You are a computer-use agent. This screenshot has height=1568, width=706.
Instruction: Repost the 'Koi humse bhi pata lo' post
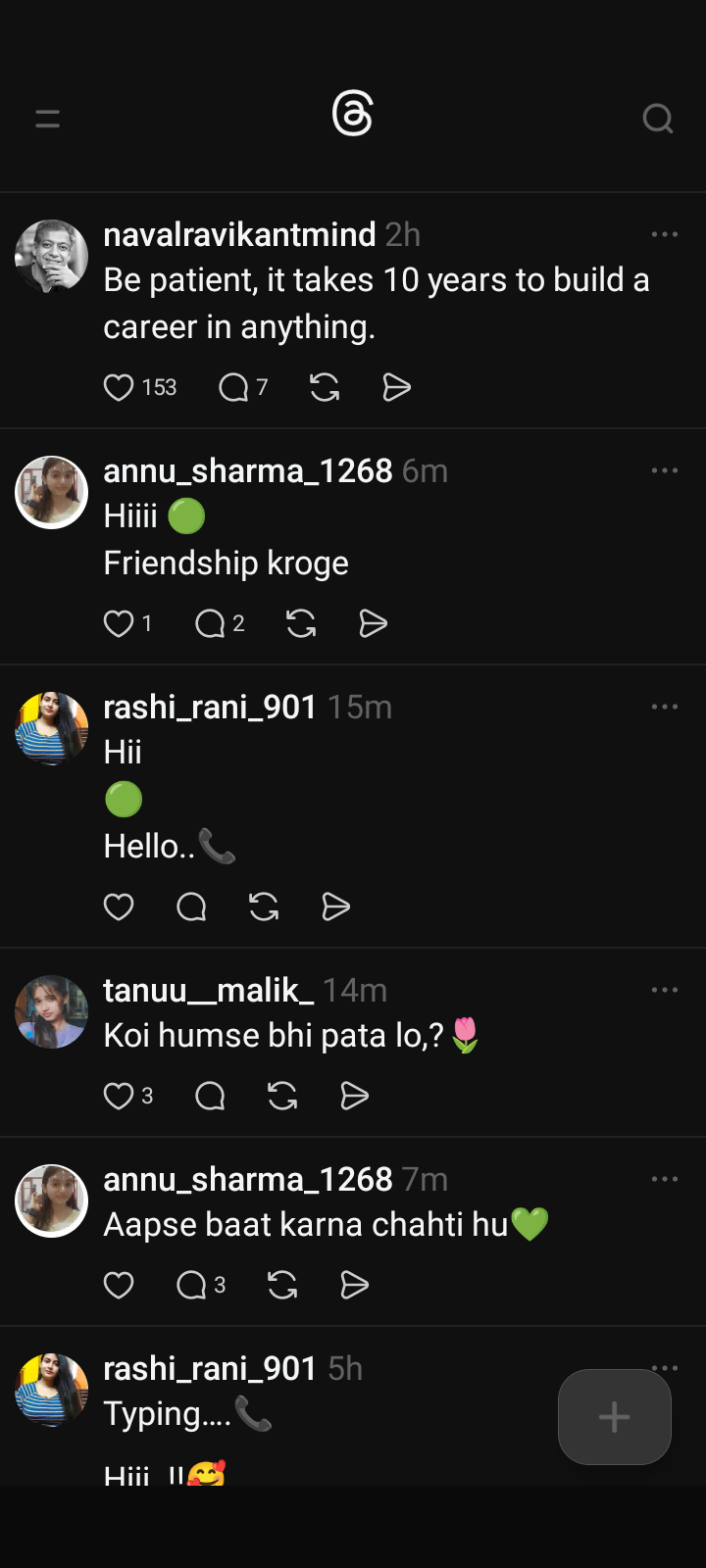coord(282,1096)
